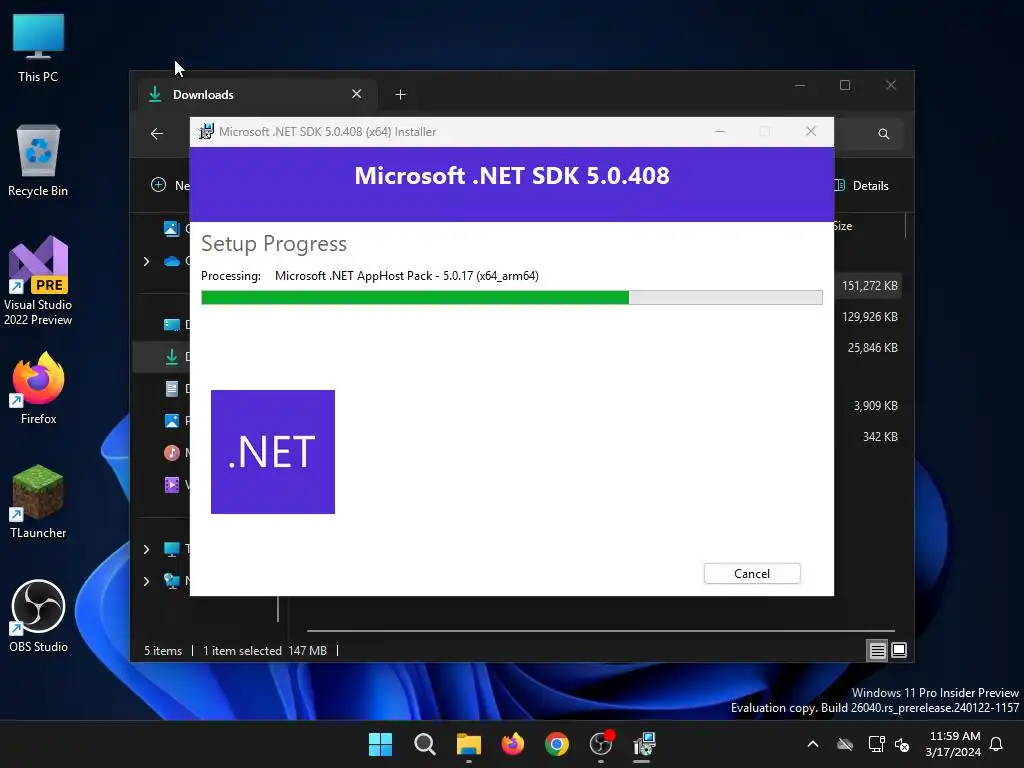Click the '1 item selected 147 MB' status text

coord(264,650)
